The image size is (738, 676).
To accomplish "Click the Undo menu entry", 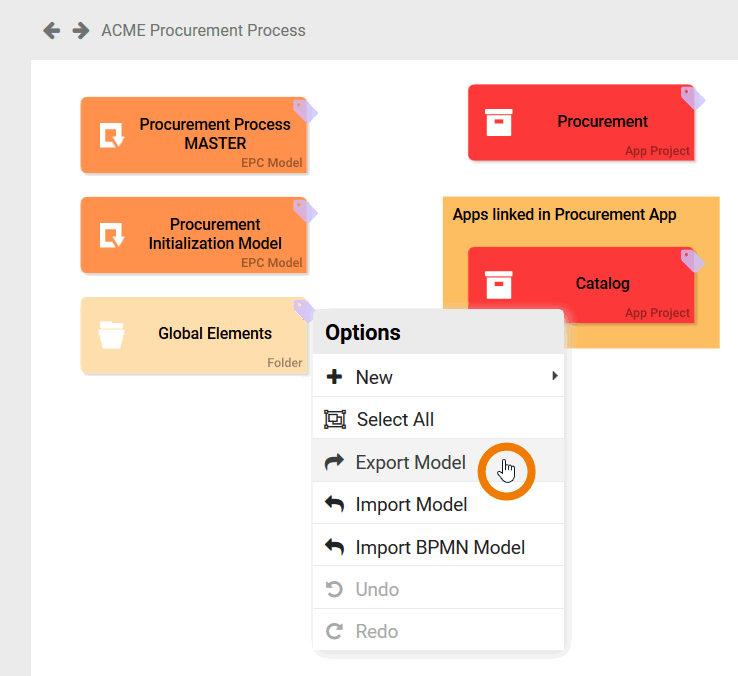I will 377,589.
